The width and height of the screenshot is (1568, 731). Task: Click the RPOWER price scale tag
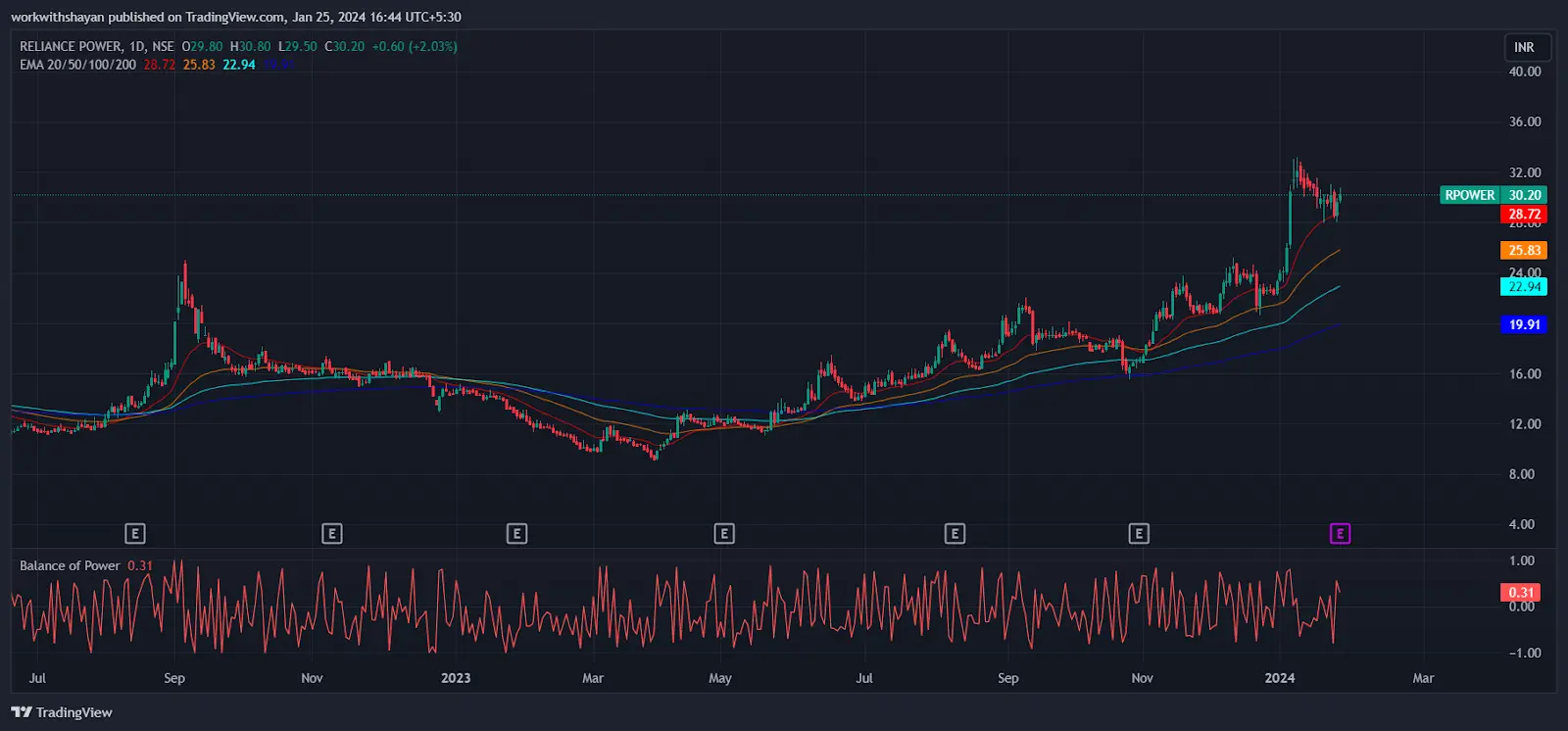click(1469, 195)
